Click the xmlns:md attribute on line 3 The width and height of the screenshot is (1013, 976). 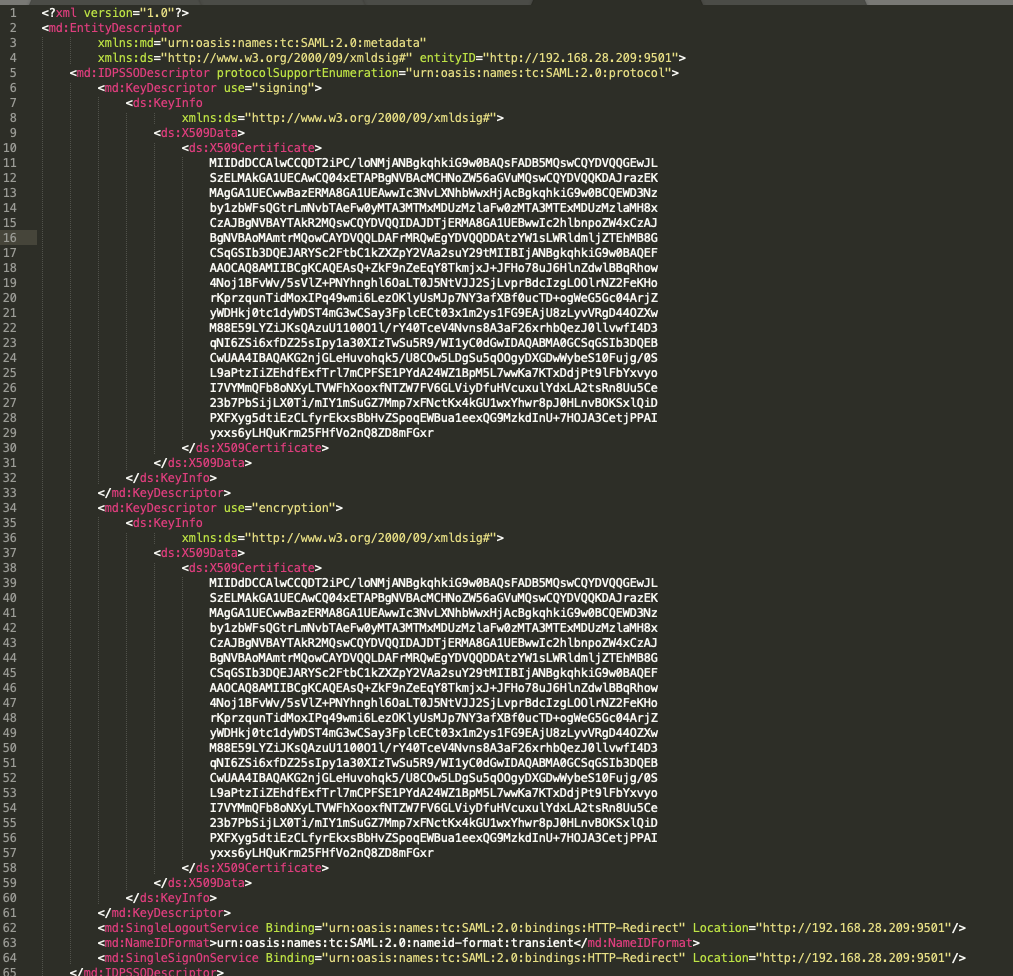(x=262, y=43)
